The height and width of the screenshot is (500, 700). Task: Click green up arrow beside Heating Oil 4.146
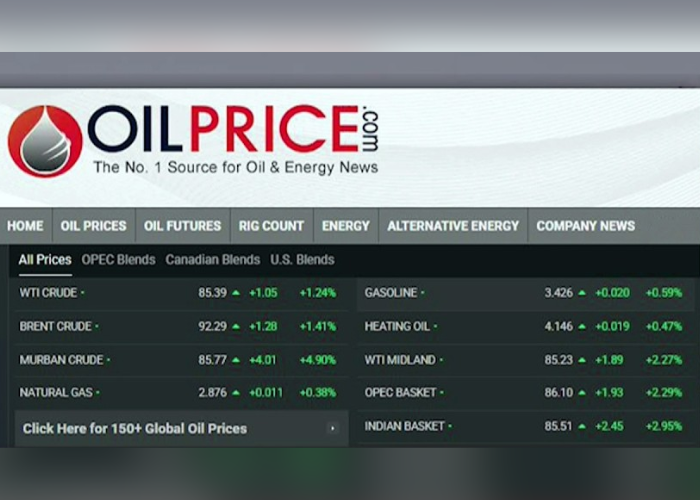click(x=582, y=326)
